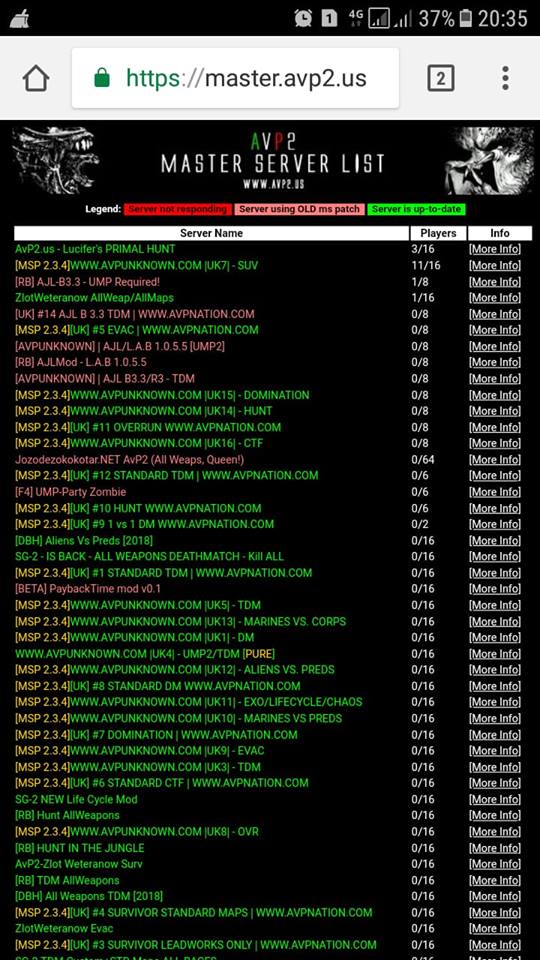Tap the alien image in banner left

[x=56, y=160]
